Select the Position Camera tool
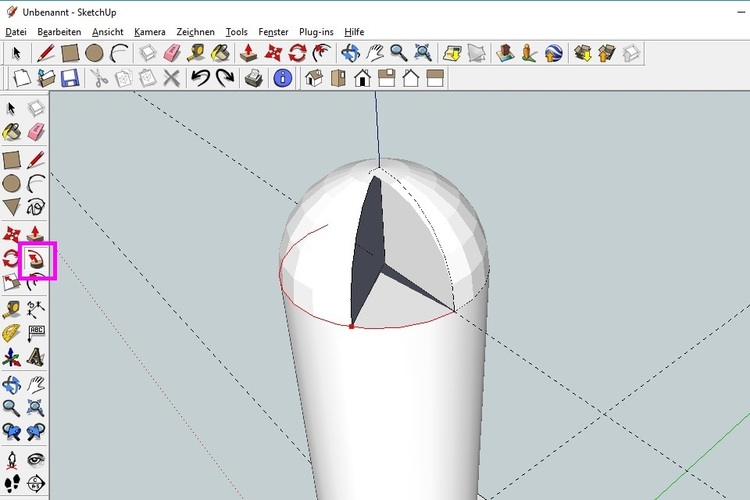The height and width of the screenshot is (500, 750). click(11, 460)
